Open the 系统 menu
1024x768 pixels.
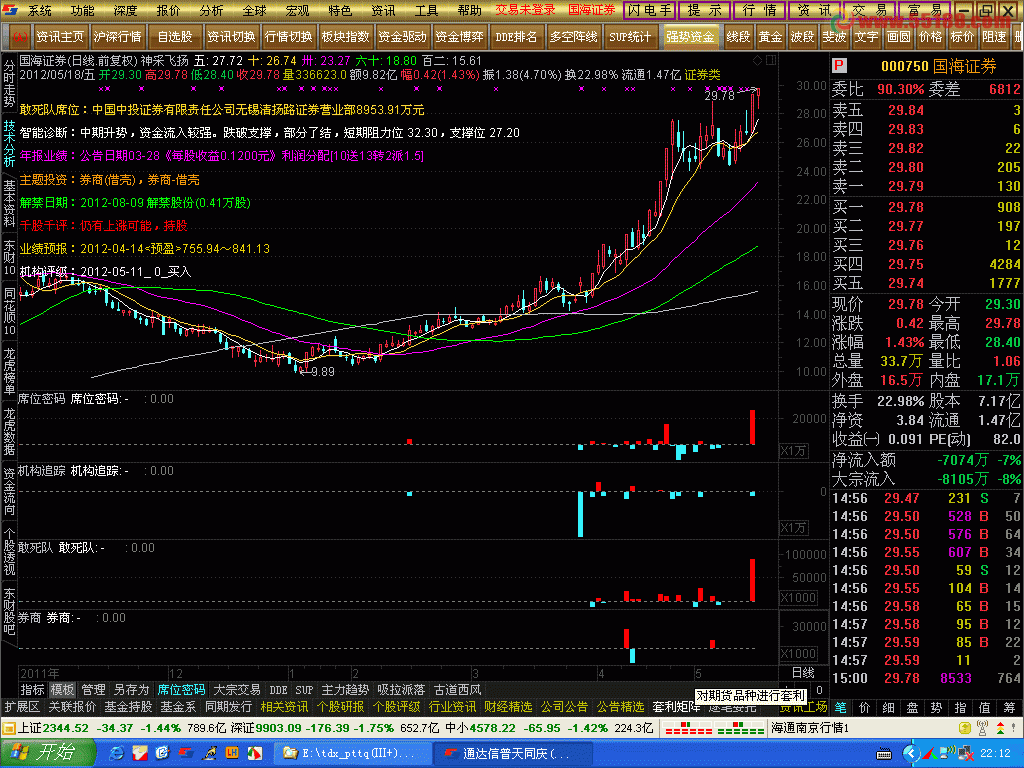click(39, 10)
